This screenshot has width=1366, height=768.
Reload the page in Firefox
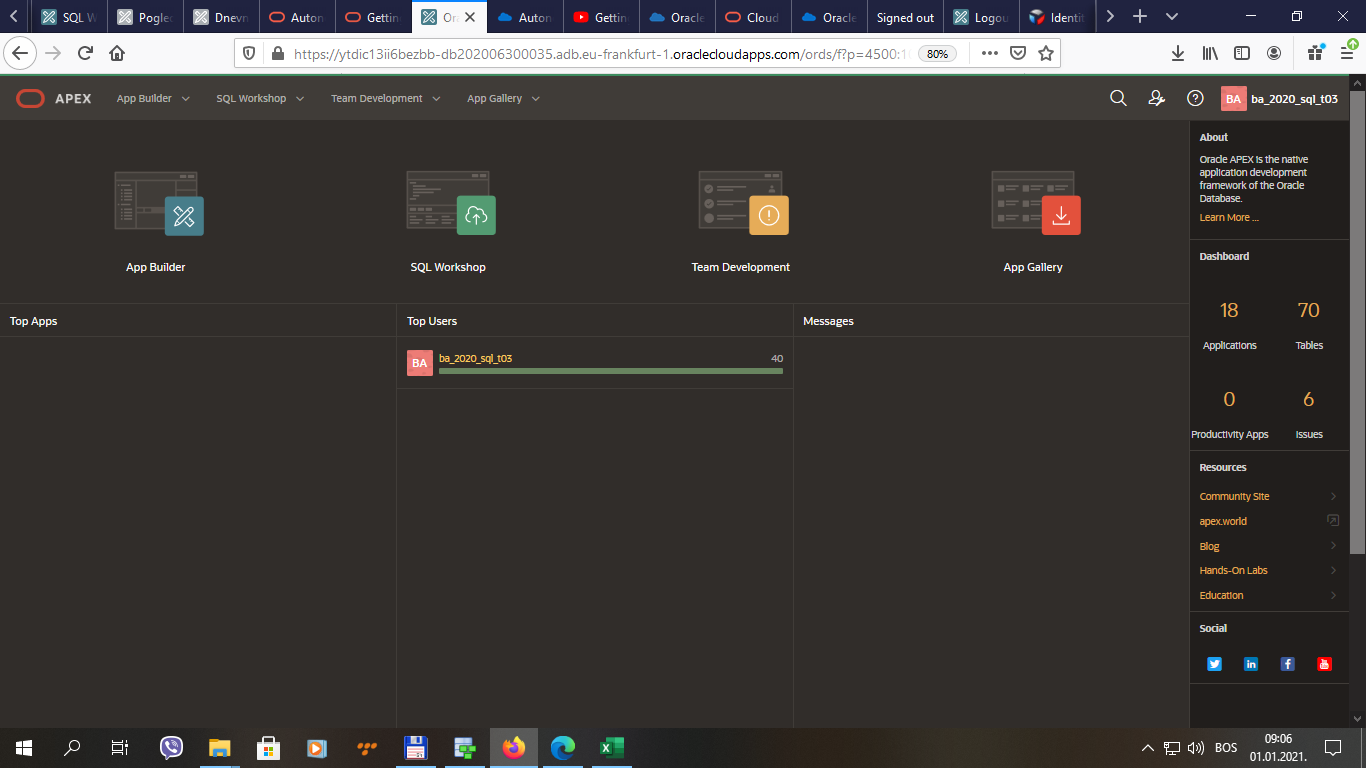click(x=86, y=53)
